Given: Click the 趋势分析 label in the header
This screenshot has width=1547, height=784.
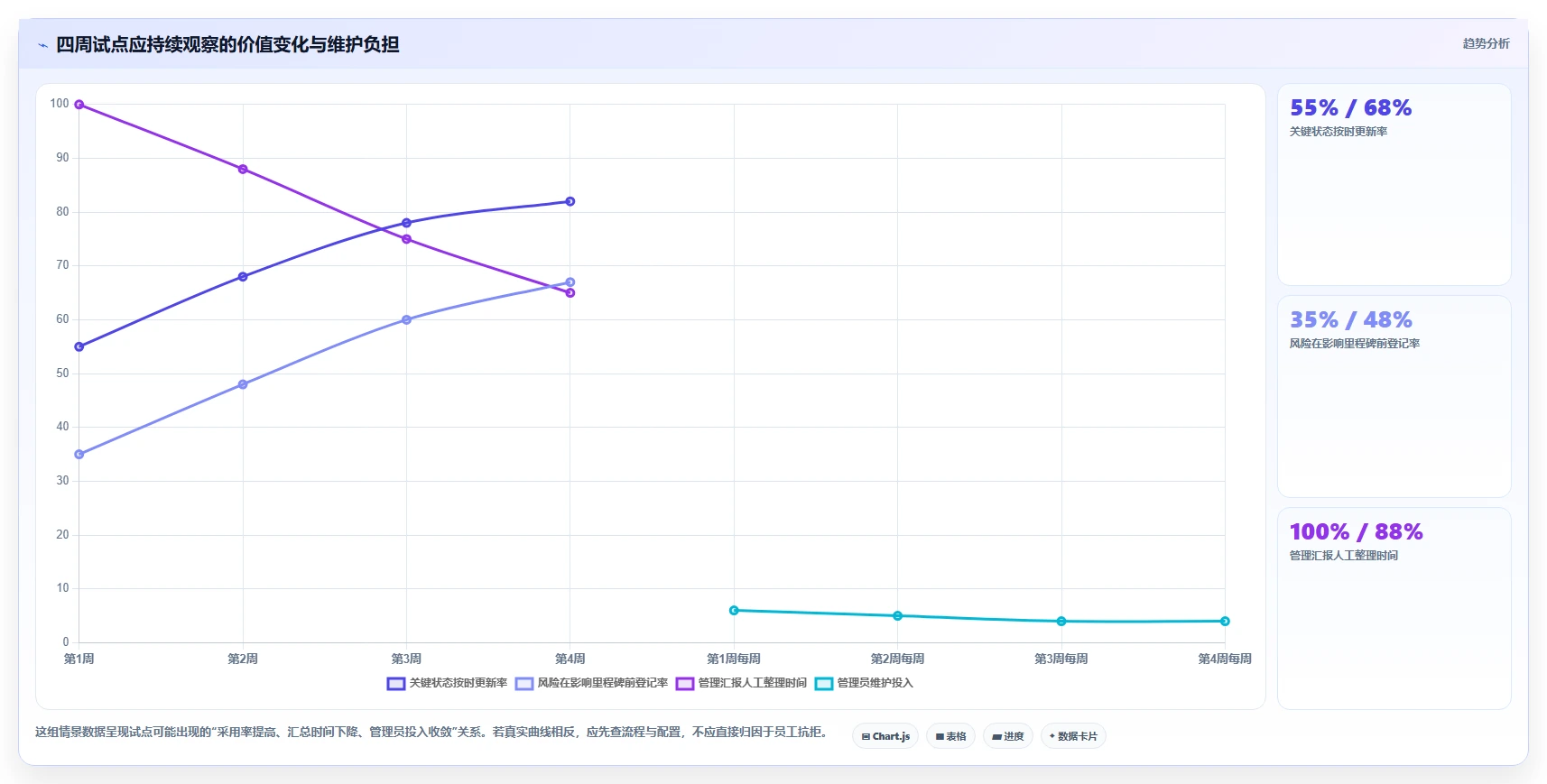Looking at the screenshot, I should point(1486,43).
